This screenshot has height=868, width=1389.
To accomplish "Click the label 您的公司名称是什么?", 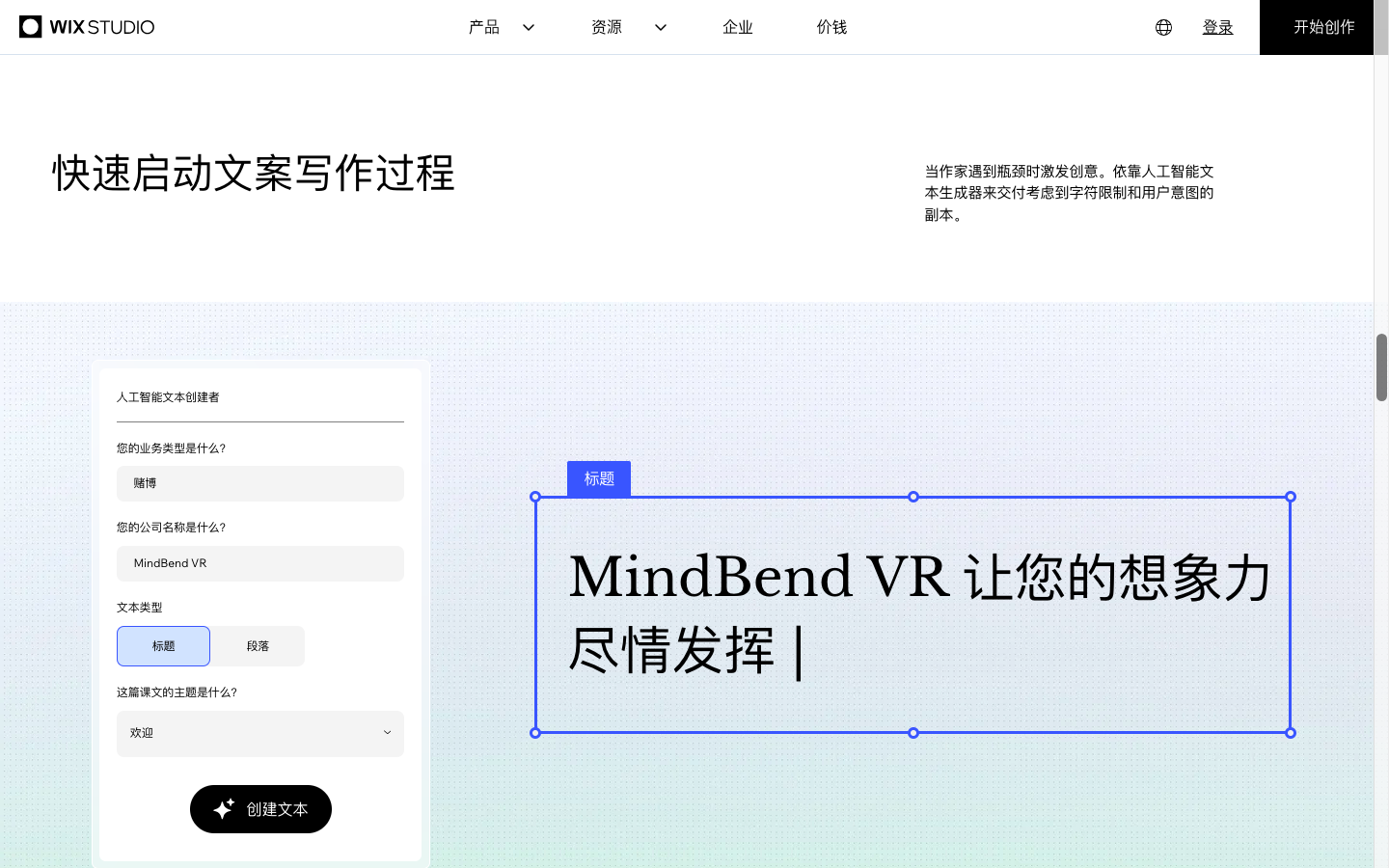I will click(x=172, y=528).
